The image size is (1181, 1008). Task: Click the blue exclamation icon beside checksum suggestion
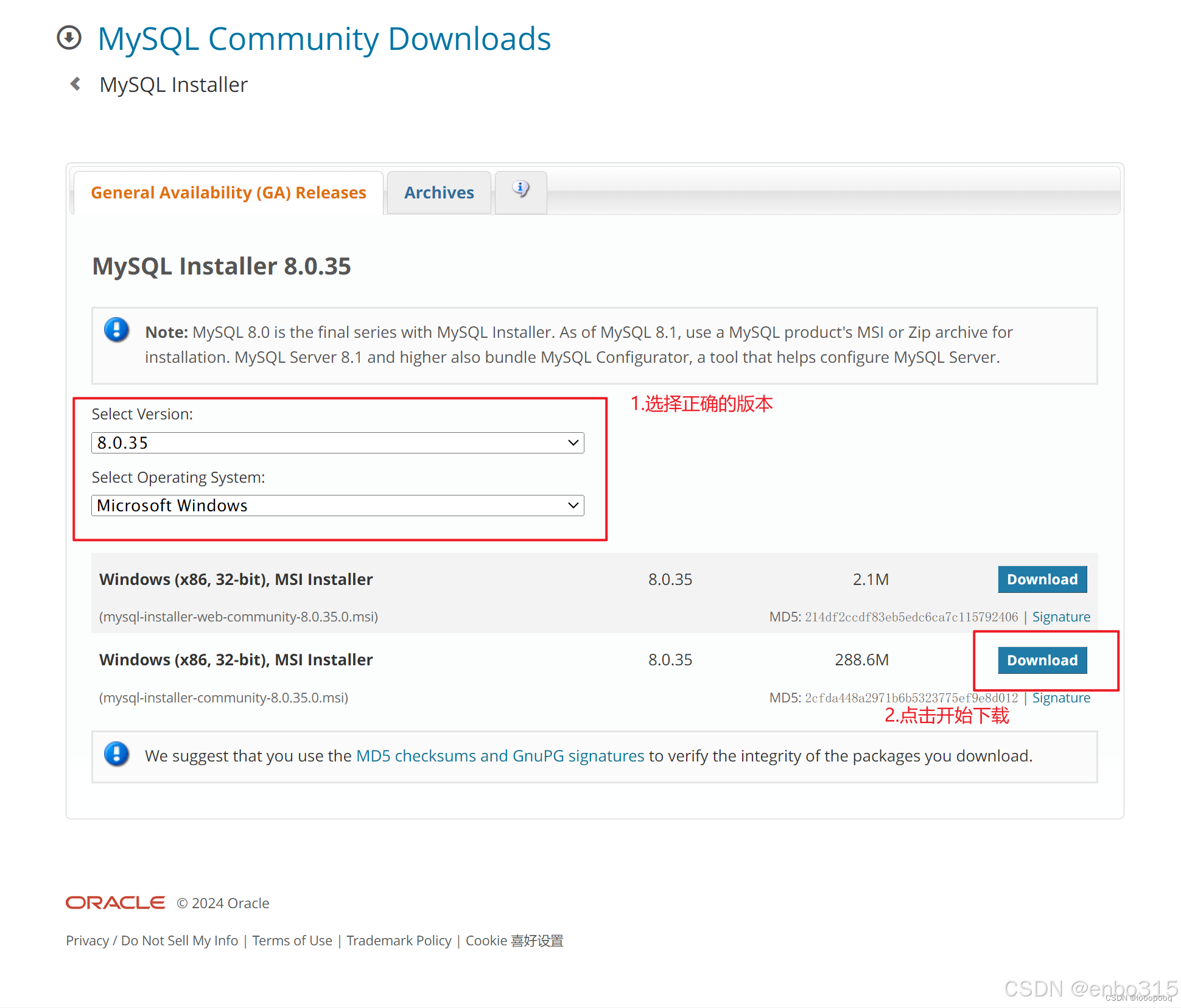116,754
